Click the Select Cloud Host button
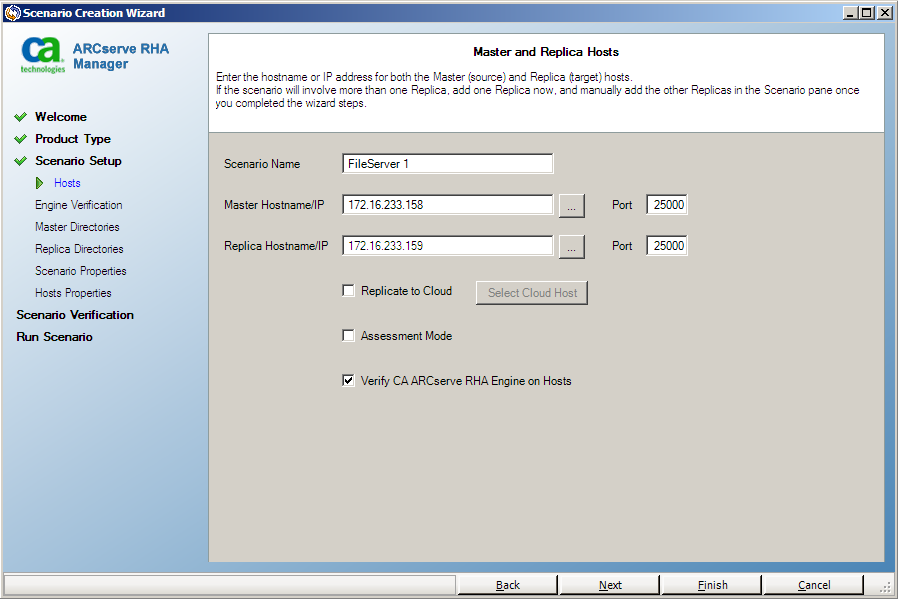The image size is (898, 599). 531,292
